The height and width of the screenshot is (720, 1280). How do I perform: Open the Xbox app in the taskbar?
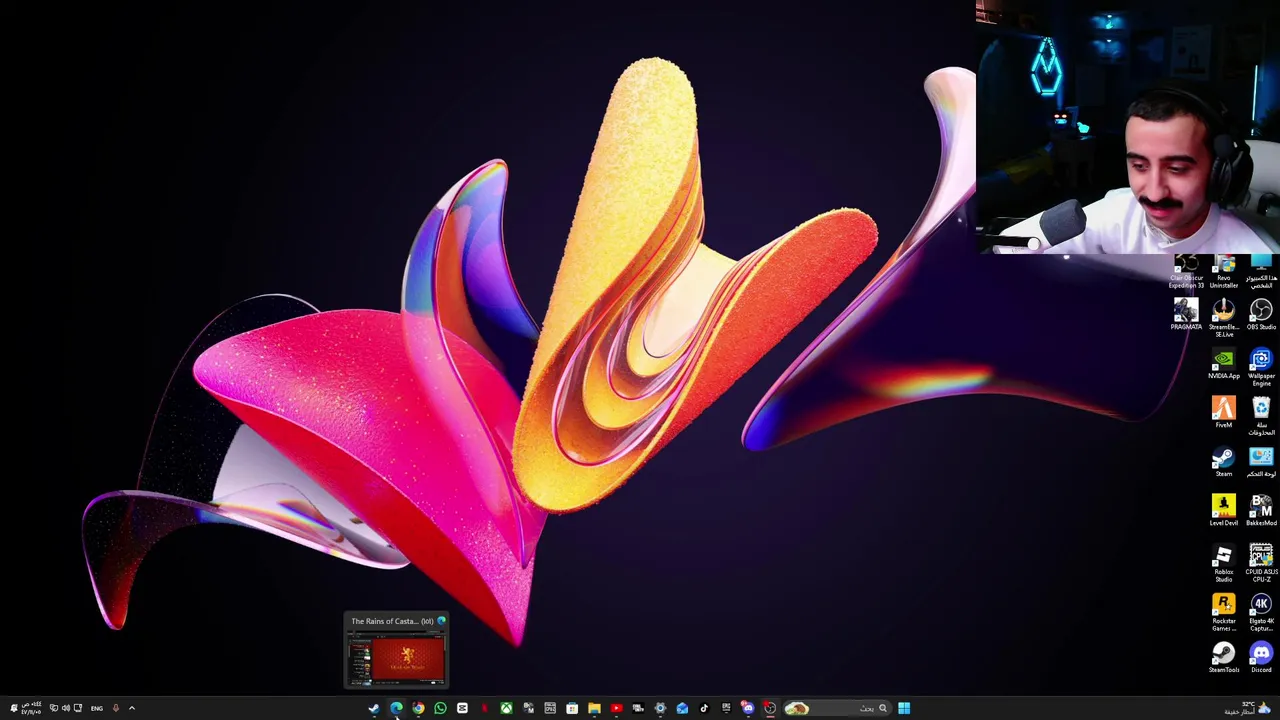tap(506, 708)
